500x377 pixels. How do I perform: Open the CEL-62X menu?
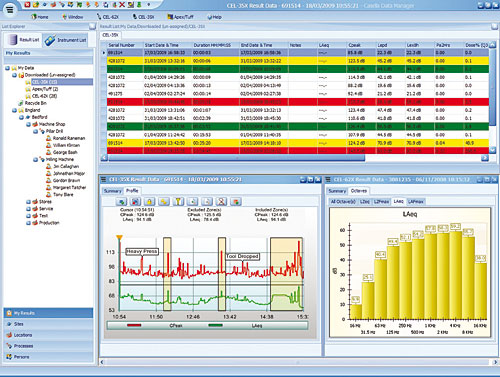tap(107, 17)
